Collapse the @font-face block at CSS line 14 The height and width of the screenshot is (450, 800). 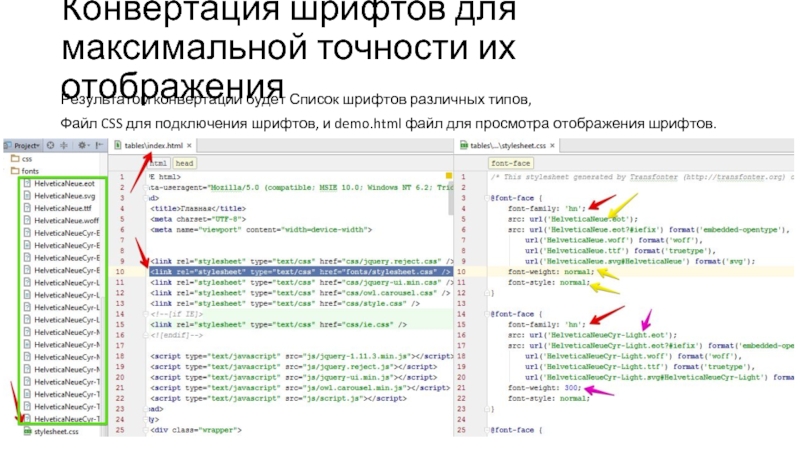(487, 314)
